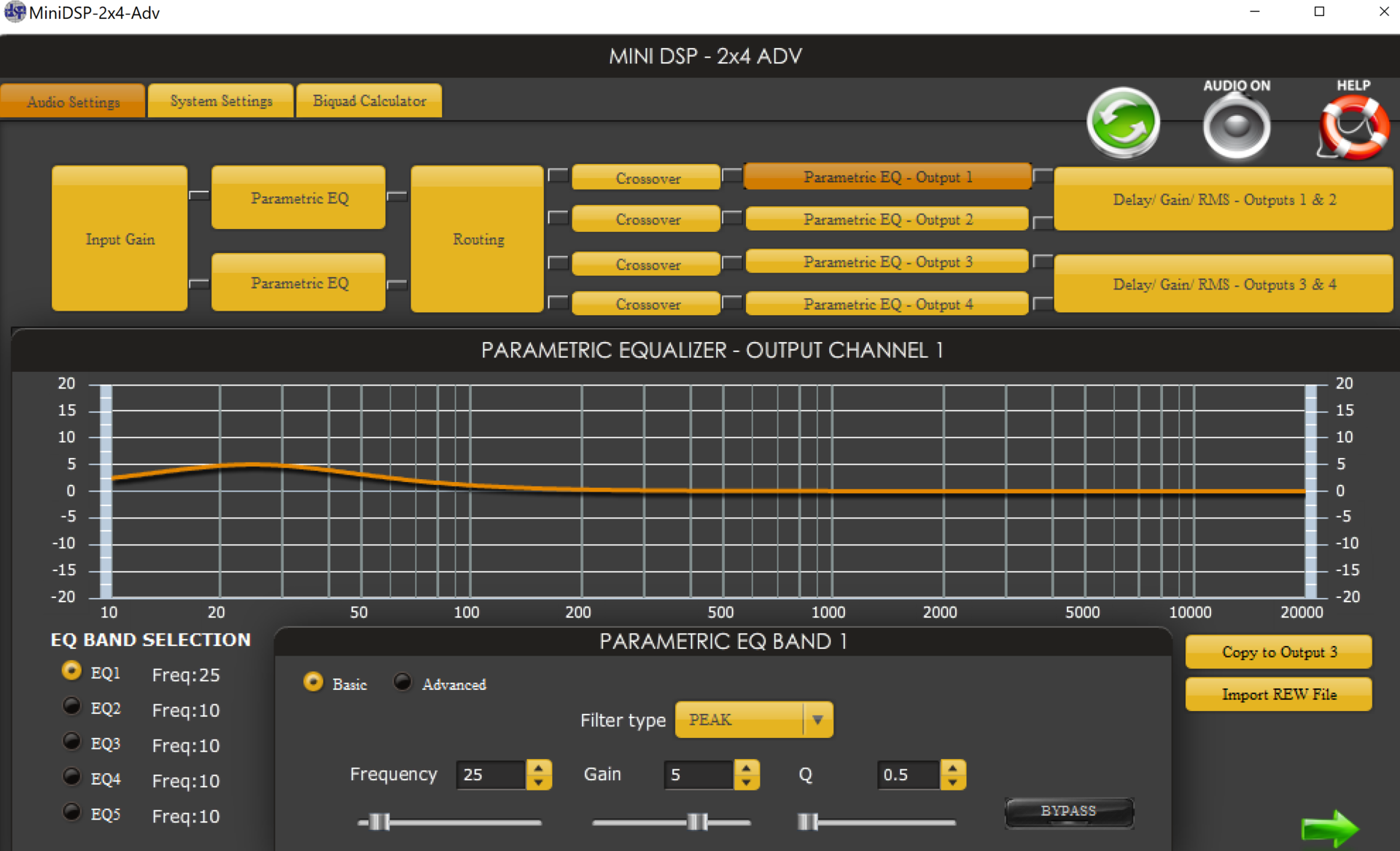
Task: Open the Crossover block beside Output 3 EQ
Action: (647, 264)
